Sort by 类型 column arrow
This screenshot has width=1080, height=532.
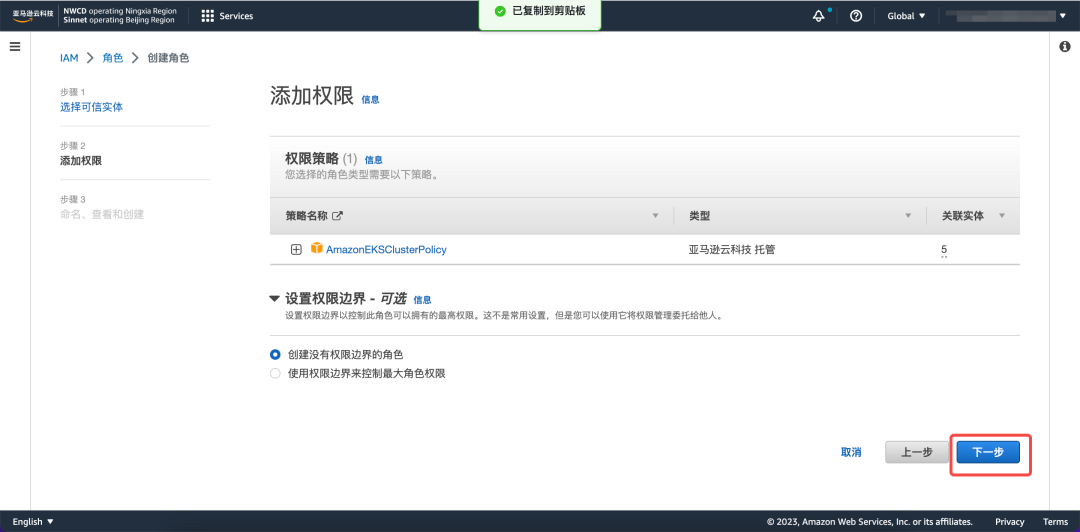pyautogui.click(x=908, y=216)
